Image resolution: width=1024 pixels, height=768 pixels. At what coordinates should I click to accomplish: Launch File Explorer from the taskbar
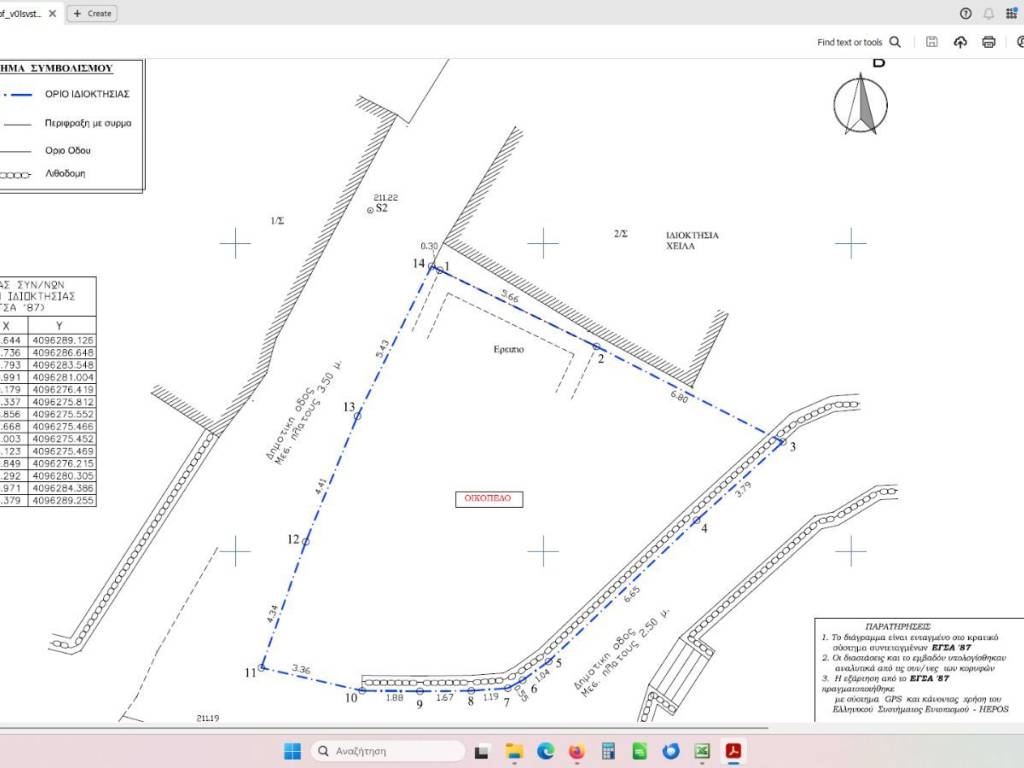point(514,751)
